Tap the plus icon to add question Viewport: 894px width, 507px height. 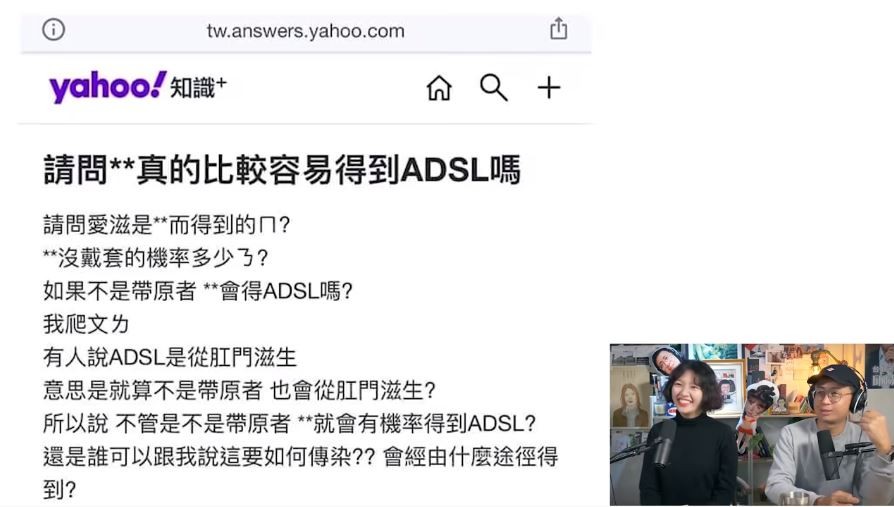549,88
